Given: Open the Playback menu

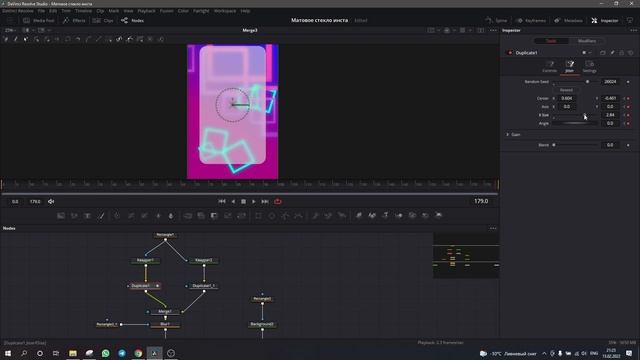Looking at the screenshot, I should 146,11.
